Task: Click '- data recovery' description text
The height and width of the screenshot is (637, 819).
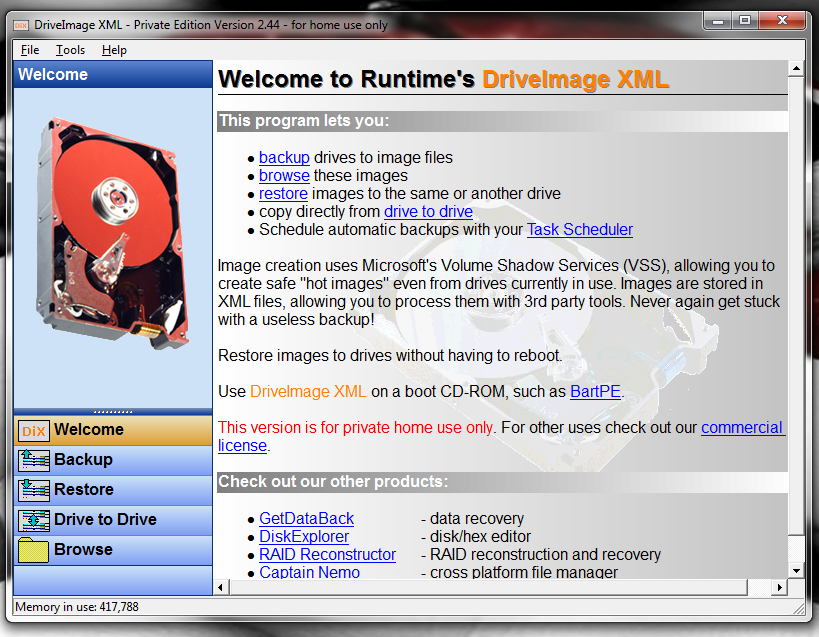Action: tap(473, 518)
